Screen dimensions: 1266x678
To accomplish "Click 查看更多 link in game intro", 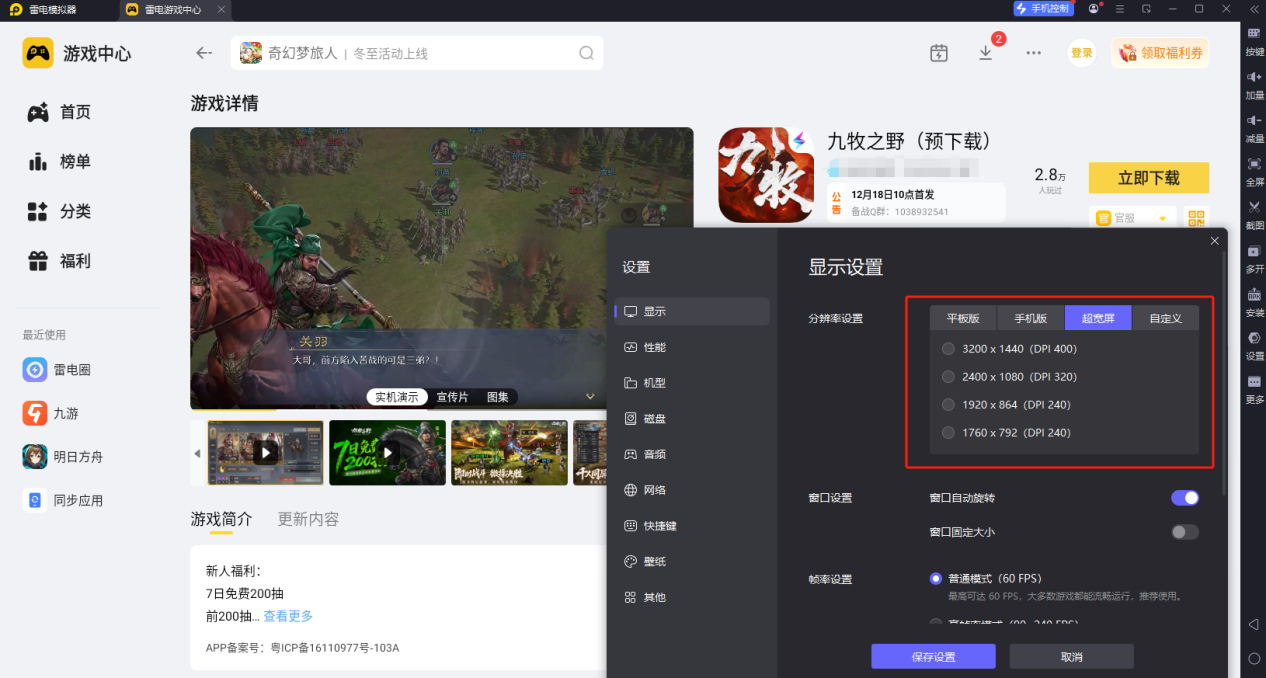I will click(288, 616).
